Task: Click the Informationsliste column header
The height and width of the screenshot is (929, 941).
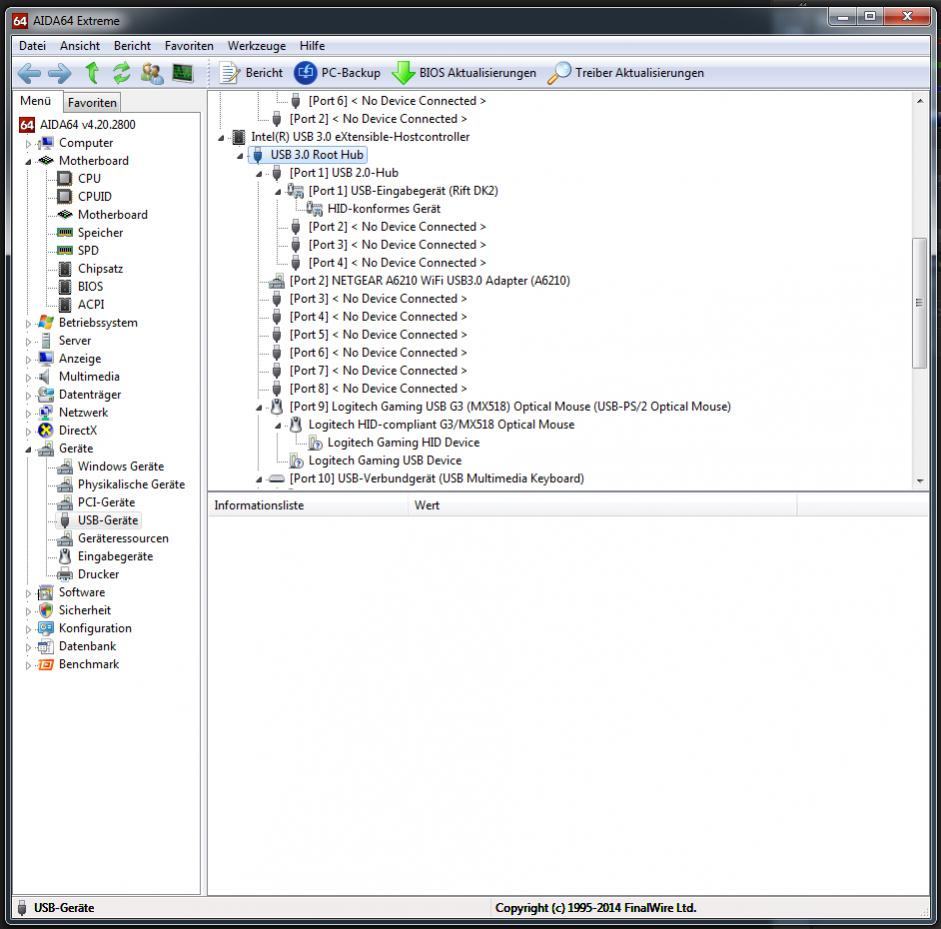Action: click(x=308, y=506)
